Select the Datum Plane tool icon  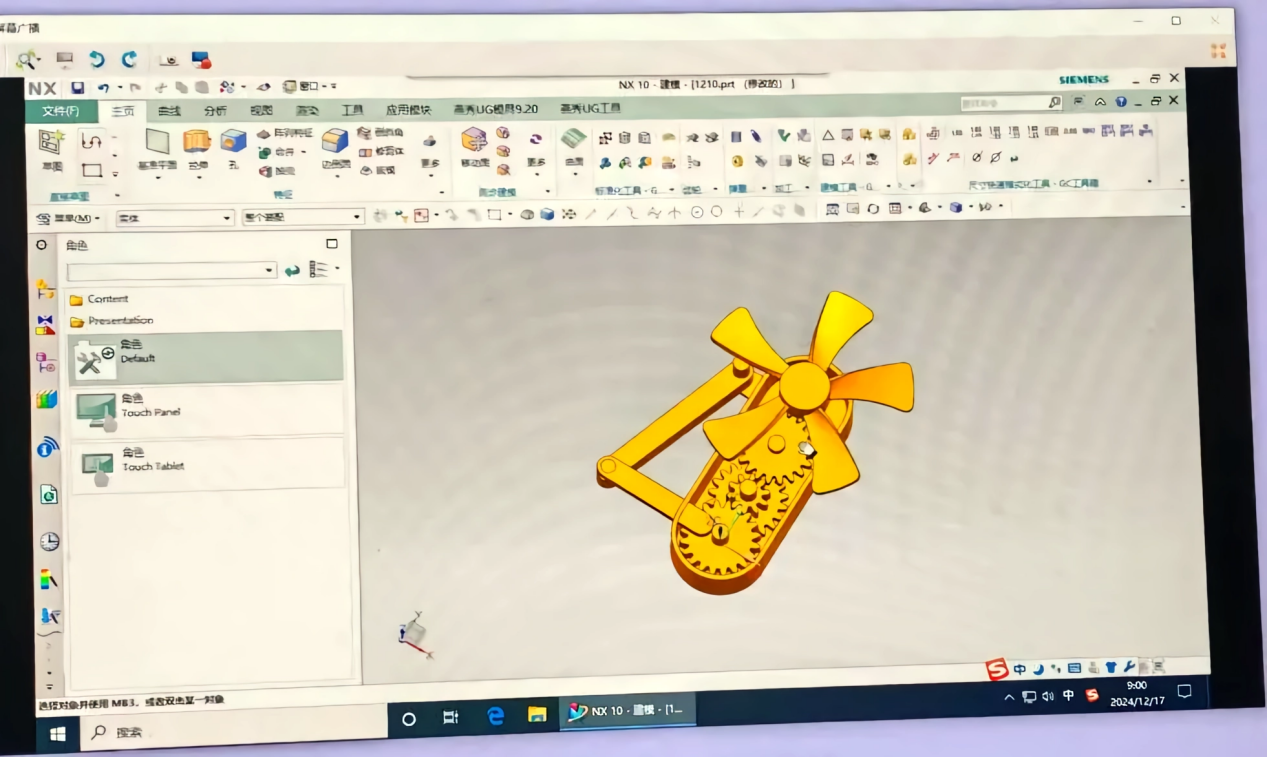158,143
